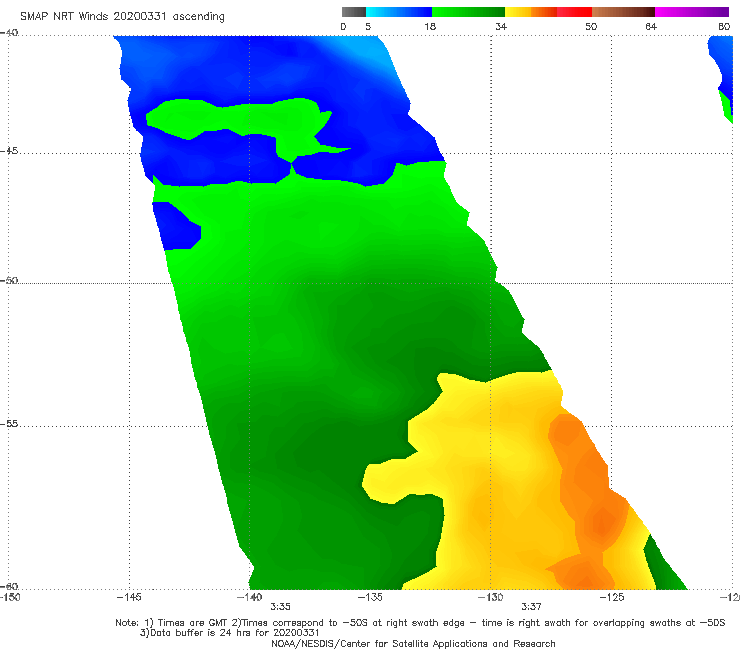Click the longitude label '-130'
The image size is (740, 650).
click(x=490, y=597)
